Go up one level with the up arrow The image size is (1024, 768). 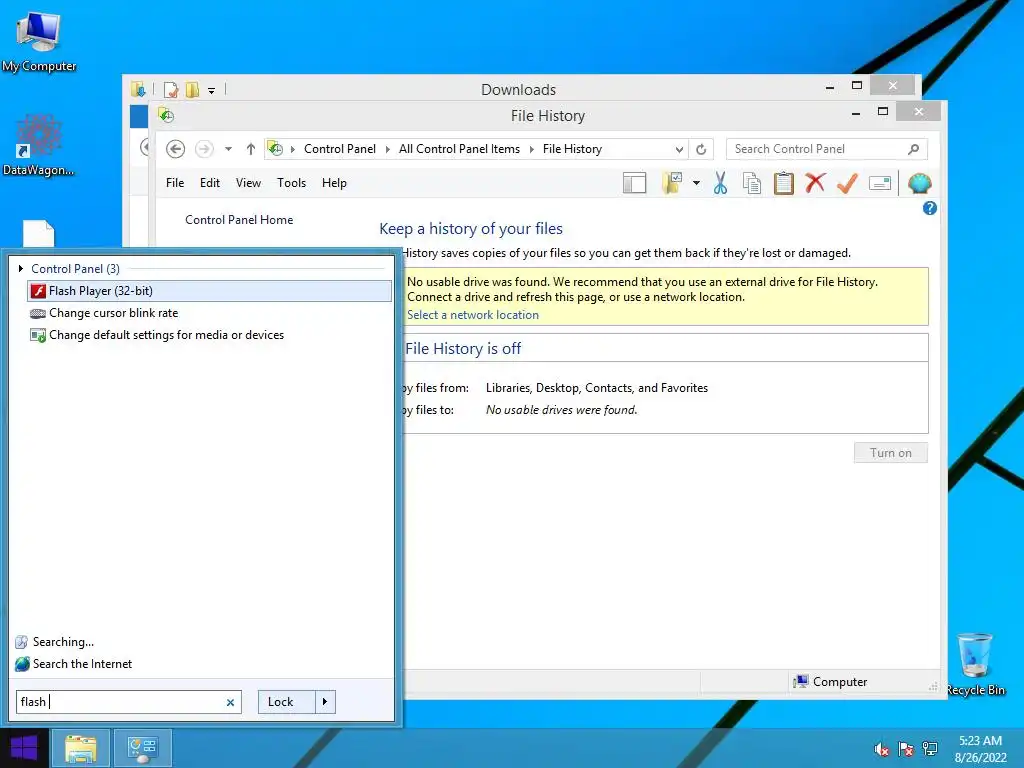pyautogui.click(x=250, y=149)
